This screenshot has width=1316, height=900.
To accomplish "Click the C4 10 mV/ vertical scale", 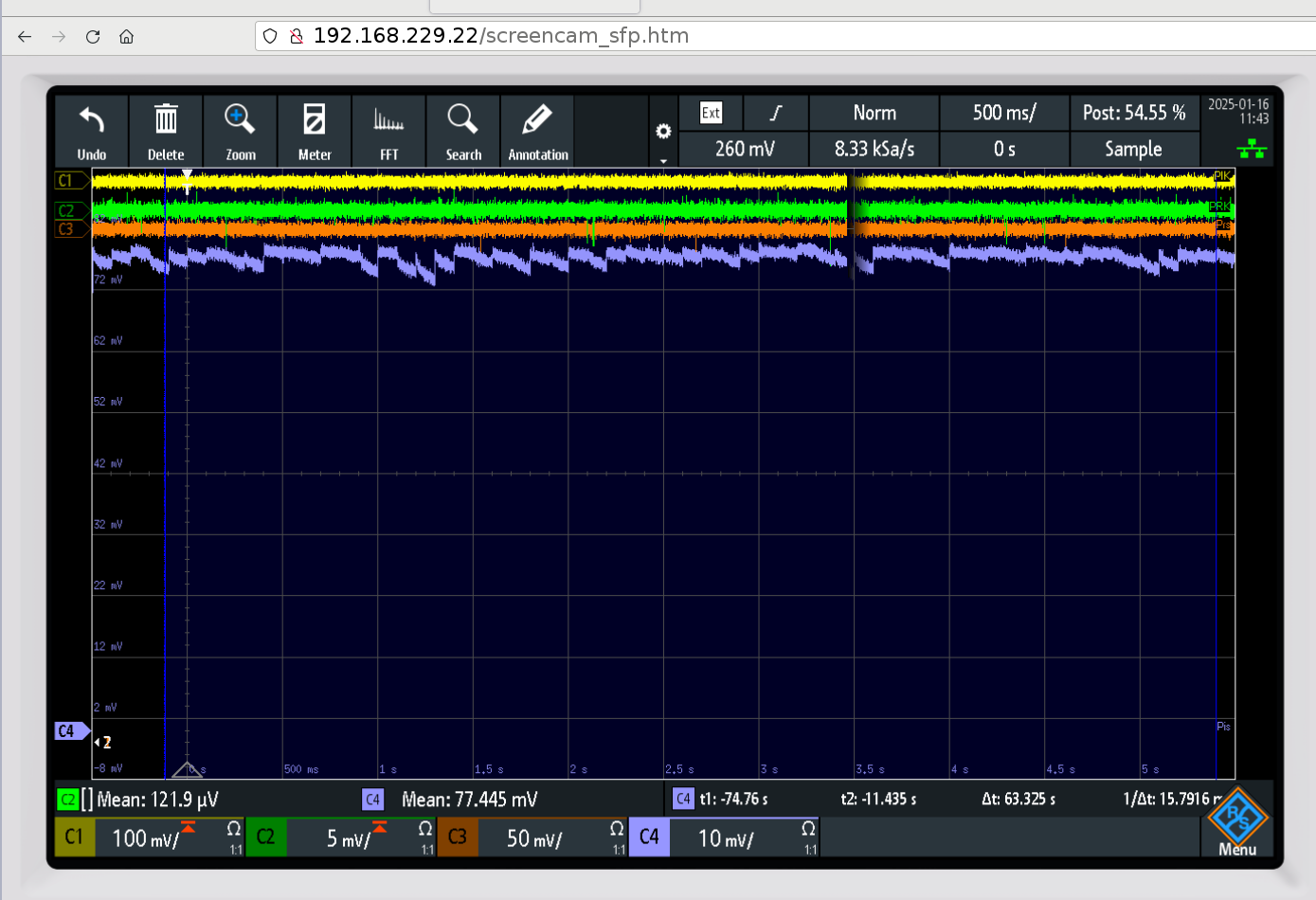I will (x=726, y=838).
